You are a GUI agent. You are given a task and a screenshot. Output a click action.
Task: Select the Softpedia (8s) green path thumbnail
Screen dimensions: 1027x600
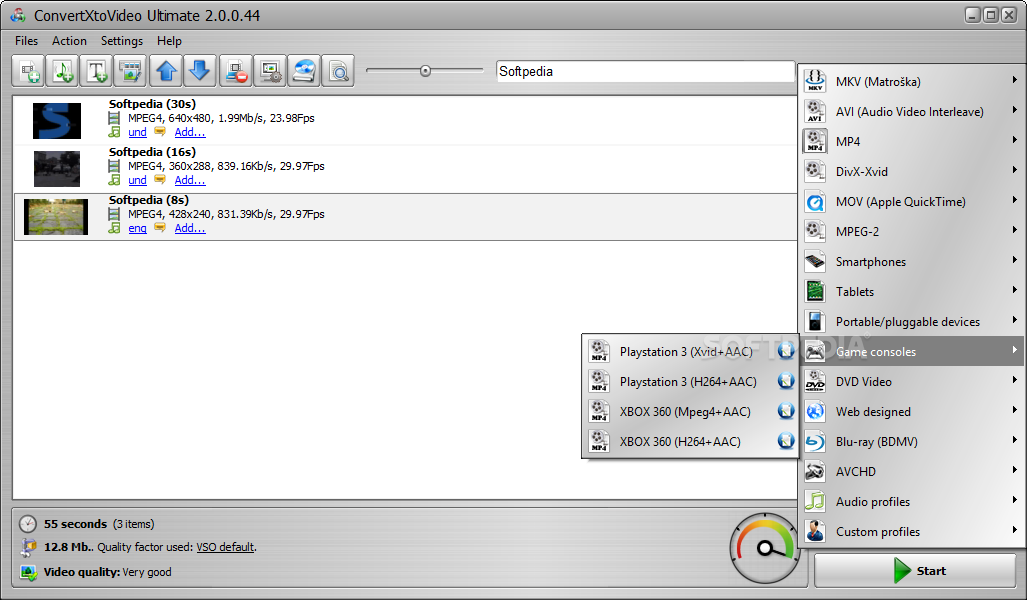pos(56,216)
